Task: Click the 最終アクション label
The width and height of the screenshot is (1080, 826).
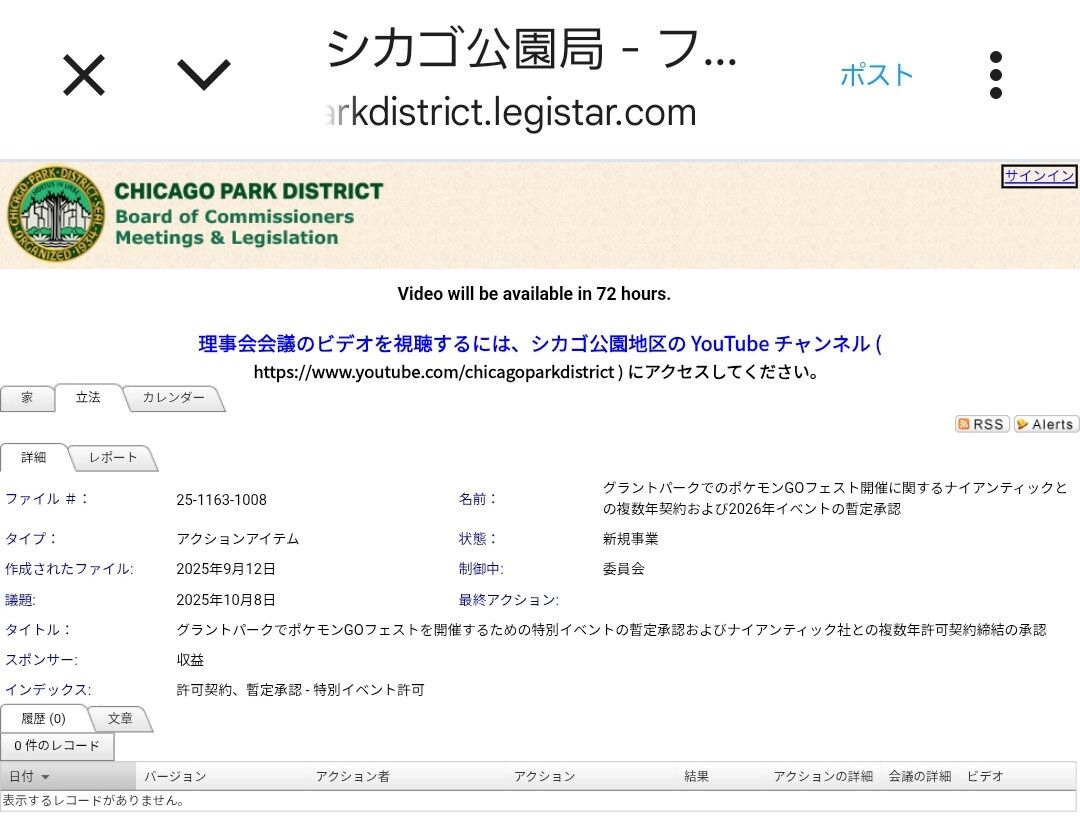Action: click(508, 600)
